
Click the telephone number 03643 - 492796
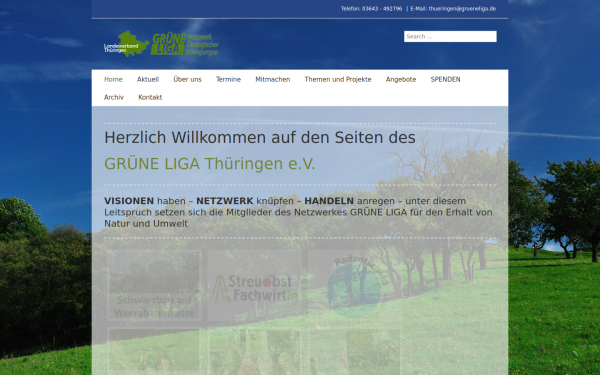tap(382, 8)
